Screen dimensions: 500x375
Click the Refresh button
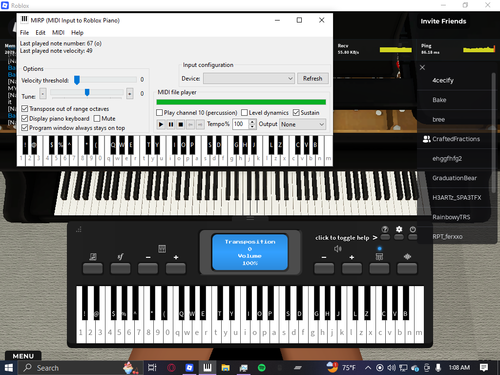[313, 79]
